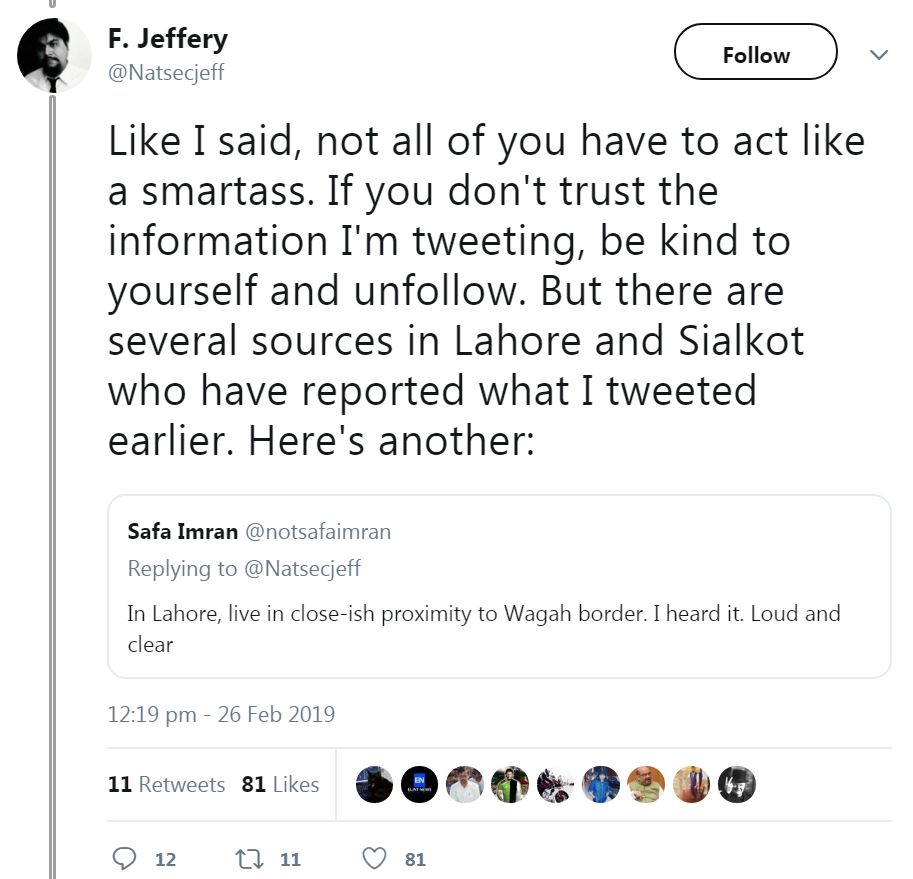913x879 pixels.
Task: Open the motorcycle liker avatar
Action: (555, 785)
